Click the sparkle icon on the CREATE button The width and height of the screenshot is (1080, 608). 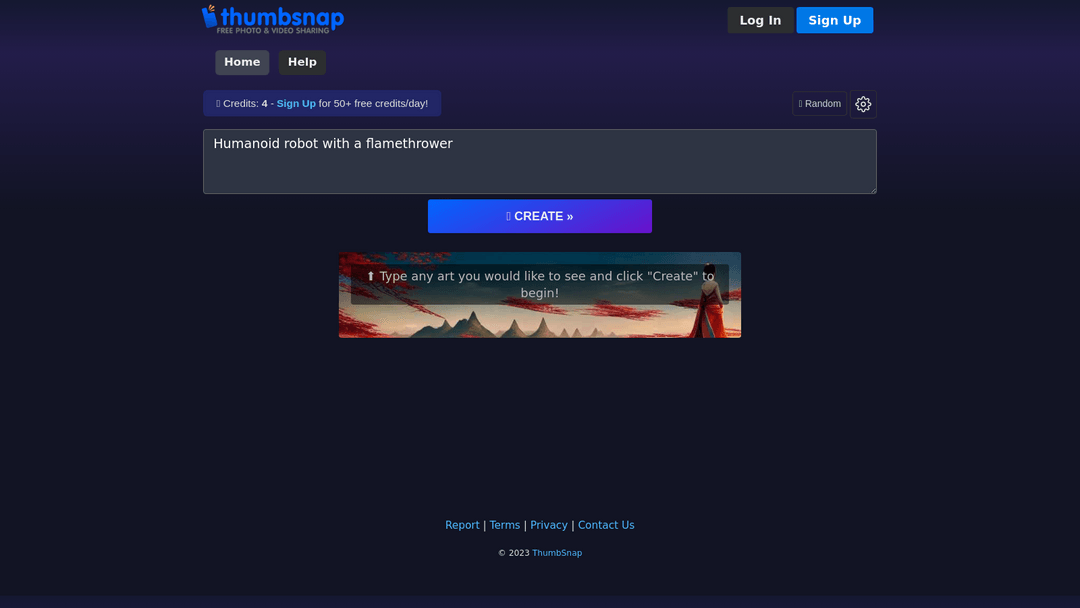[x=509, y=216]
